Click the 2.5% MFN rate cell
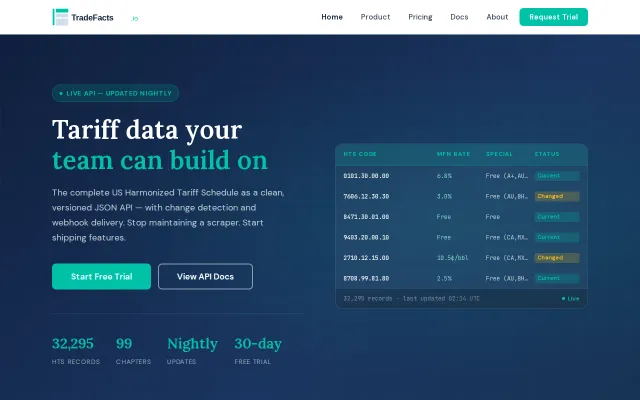 [x=444, y=278]
